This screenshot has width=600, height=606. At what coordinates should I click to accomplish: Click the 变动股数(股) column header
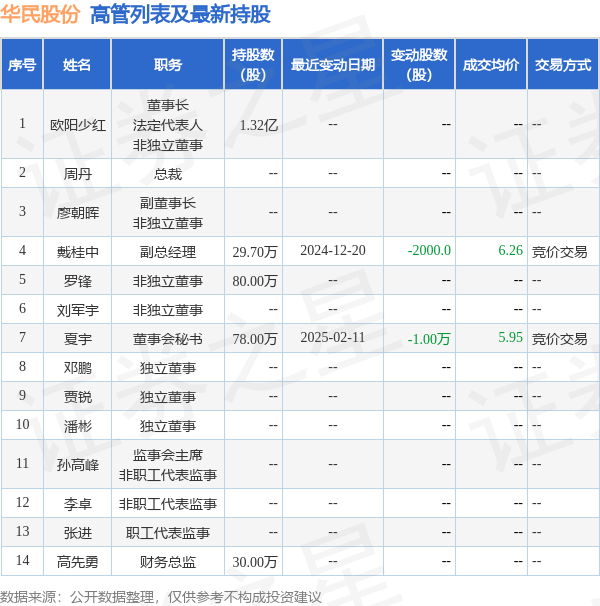(x=419, y=65)
